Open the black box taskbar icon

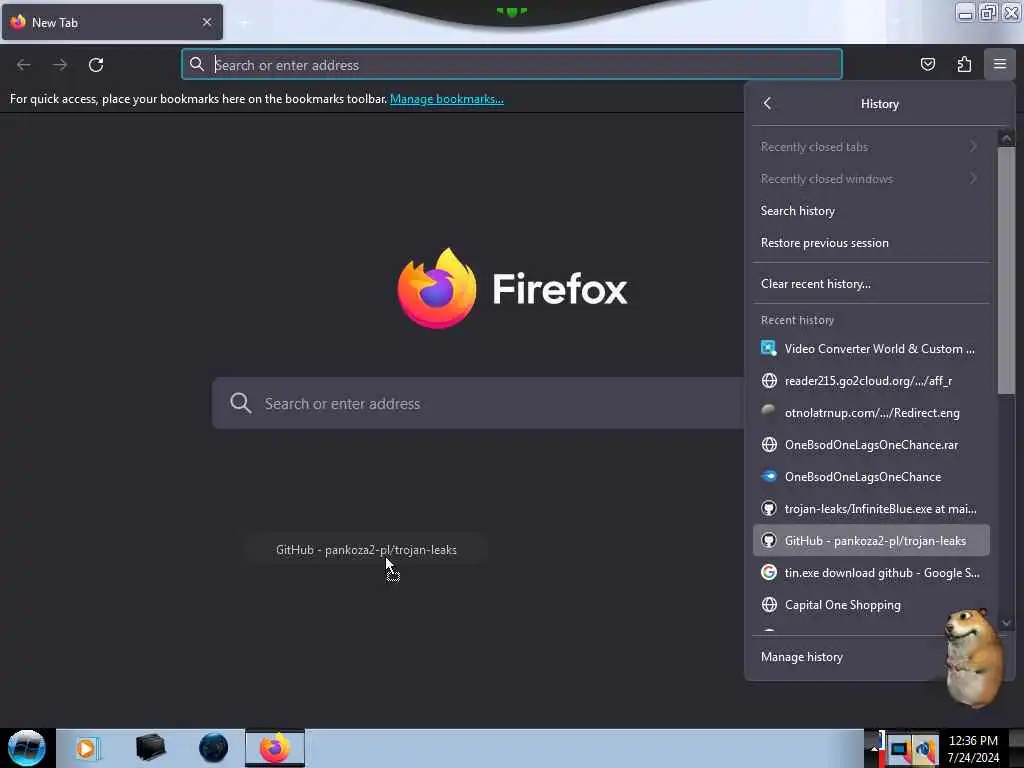pos(150,747)
